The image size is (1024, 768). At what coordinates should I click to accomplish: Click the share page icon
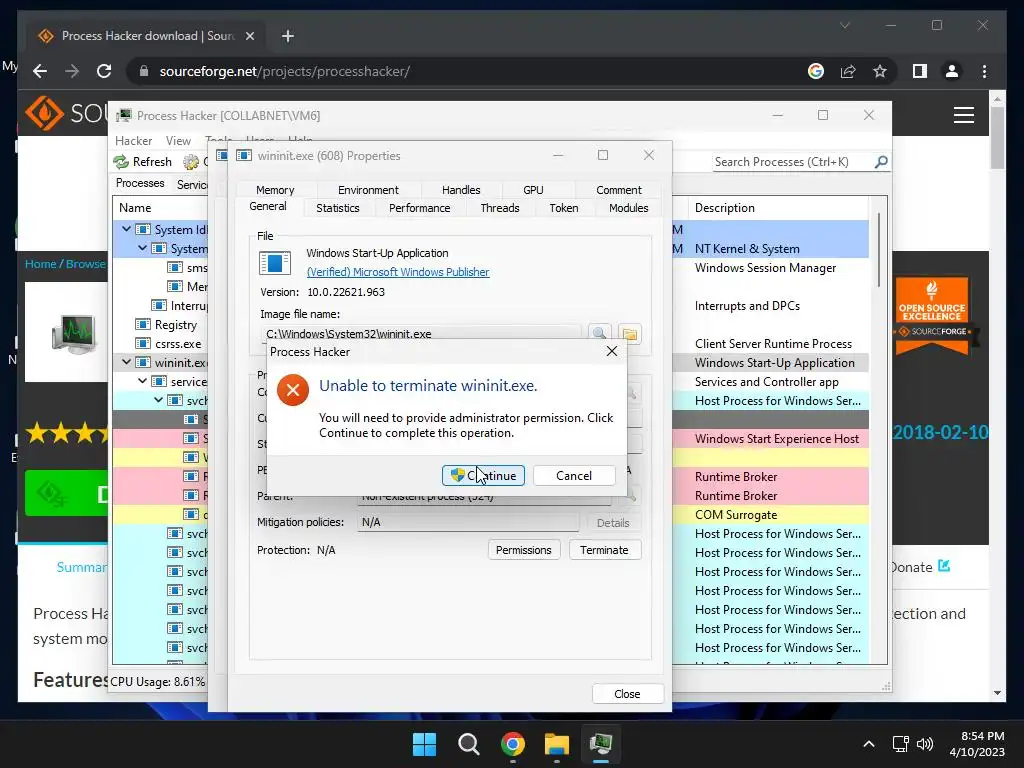[848, 71]
